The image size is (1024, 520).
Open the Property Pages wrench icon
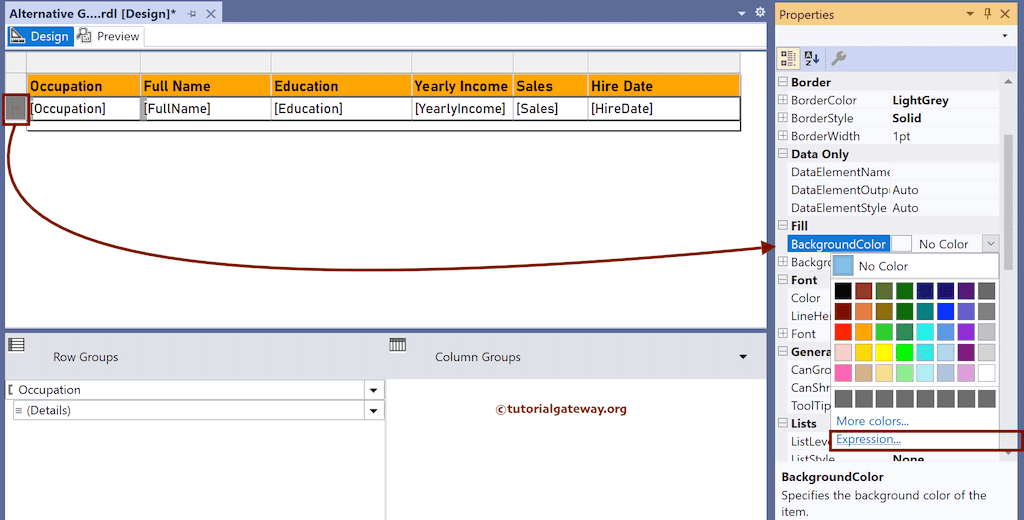[x=839, y=58]
